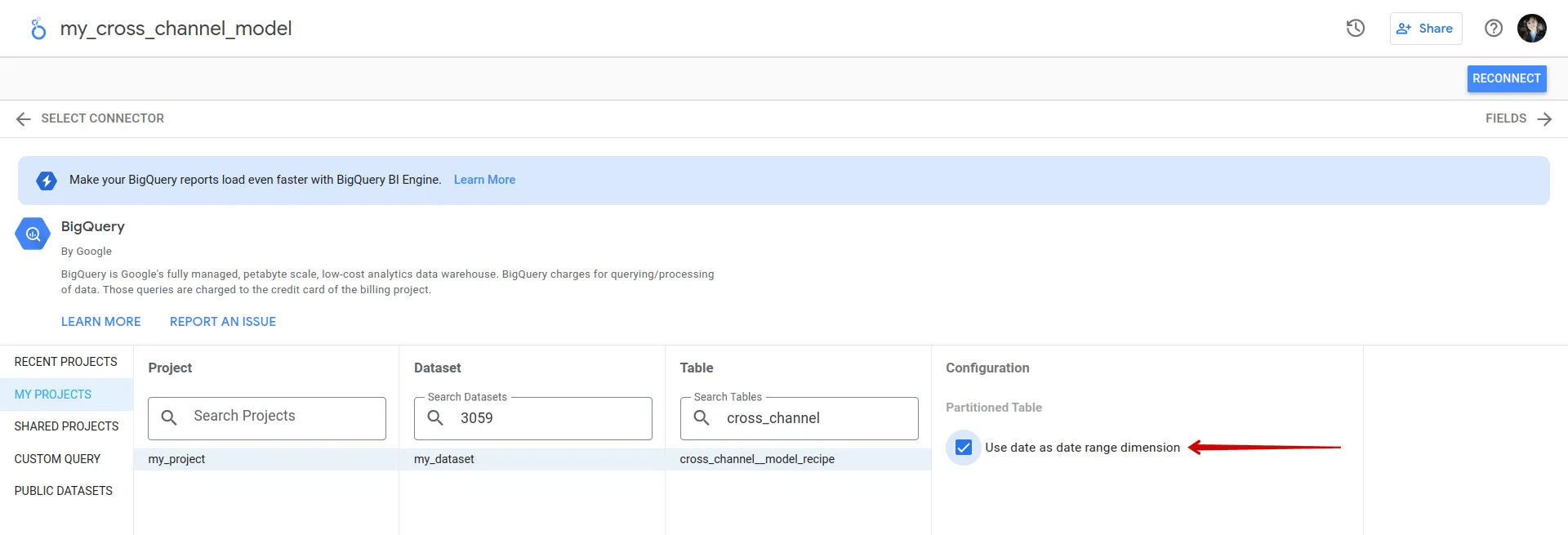Image resolution: width=1568 pixels, height=535 pixels.
Task: Focus the Search Projects field
Action: [267, 418]
